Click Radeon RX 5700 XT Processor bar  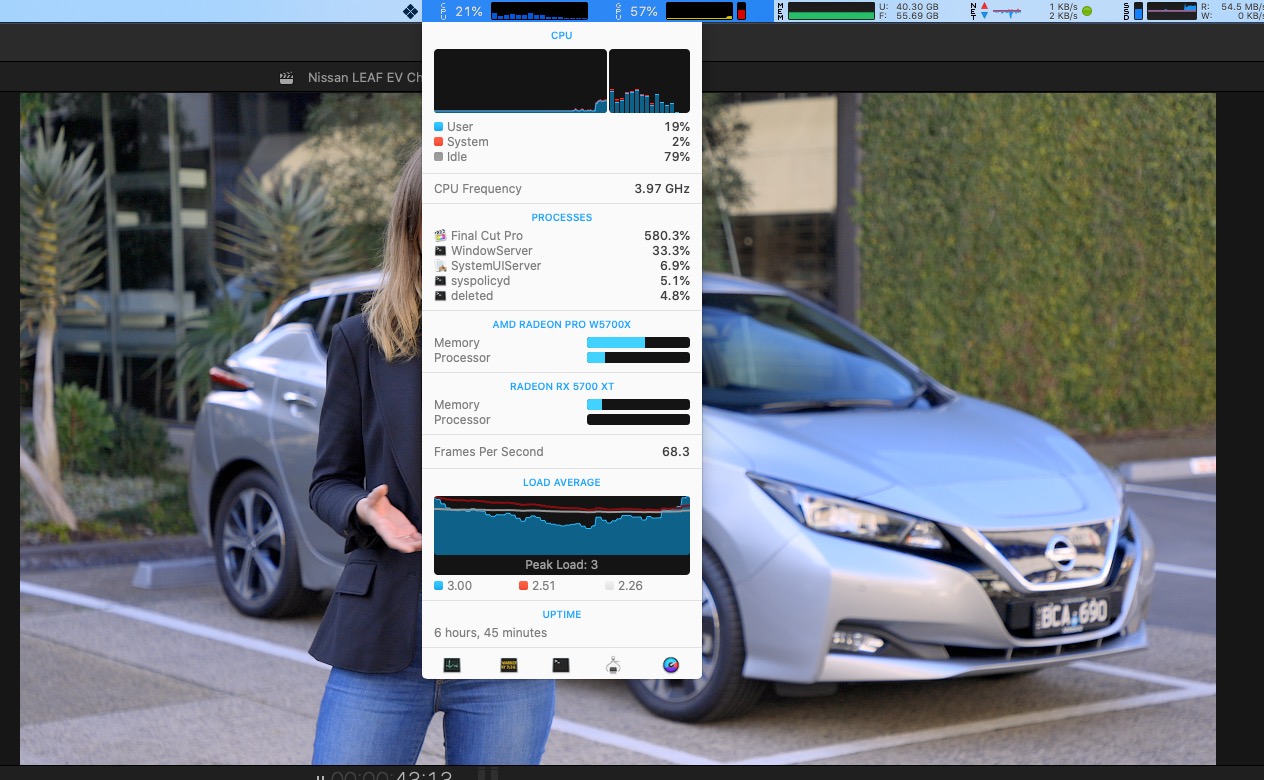click(638, 420)
